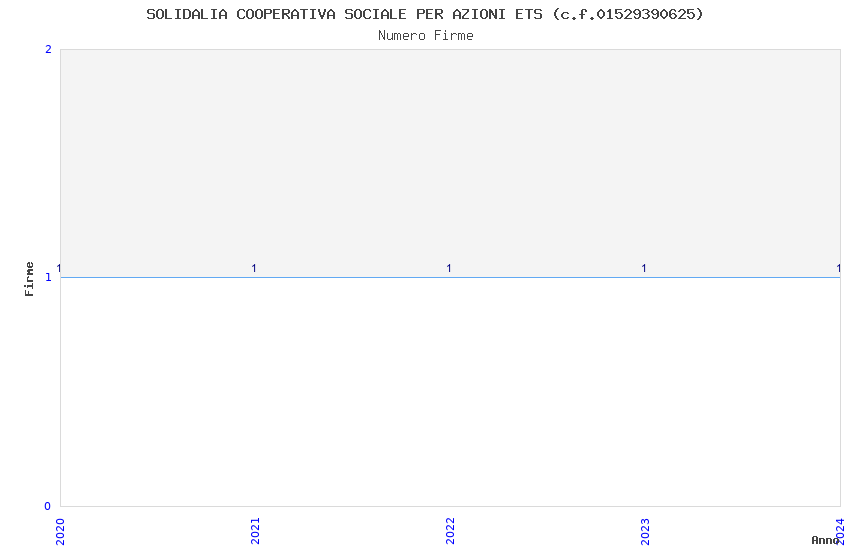Image resolution: width=850 pixels, height=550 pixels.
Task: Click the data label above 2022
Action: [x=449, y=268]
